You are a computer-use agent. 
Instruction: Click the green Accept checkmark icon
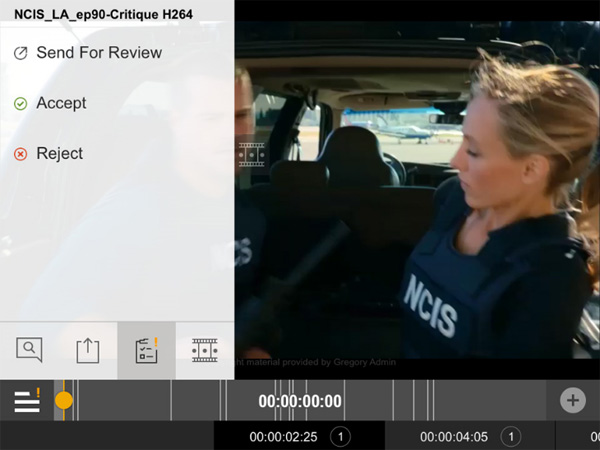tap(21, 104)
